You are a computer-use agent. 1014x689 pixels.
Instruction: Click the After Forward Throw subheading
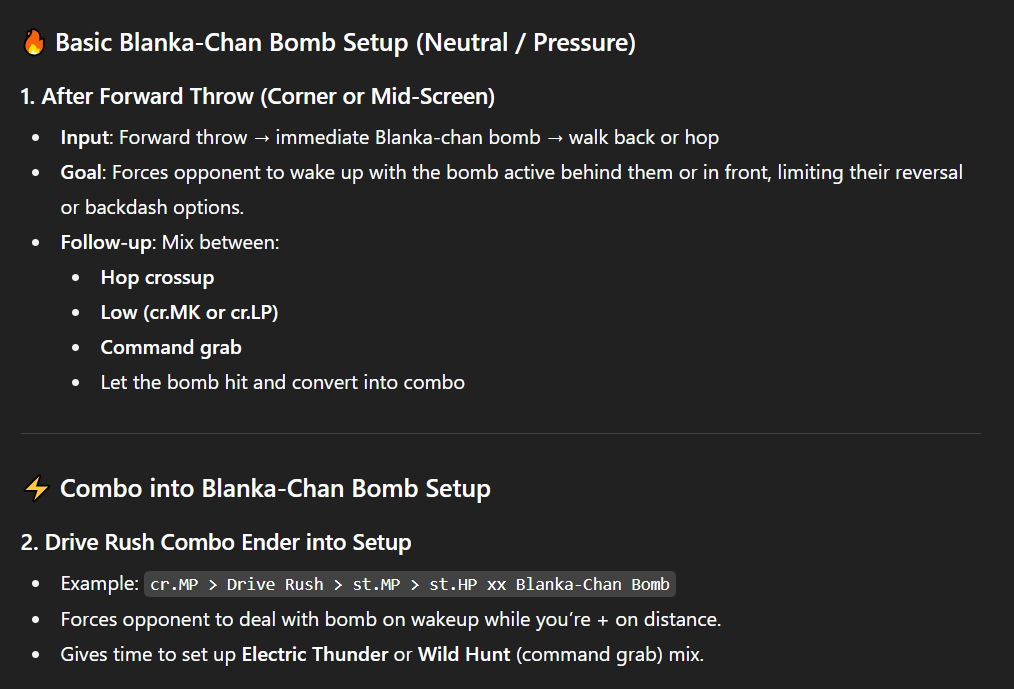coord(257,96)
